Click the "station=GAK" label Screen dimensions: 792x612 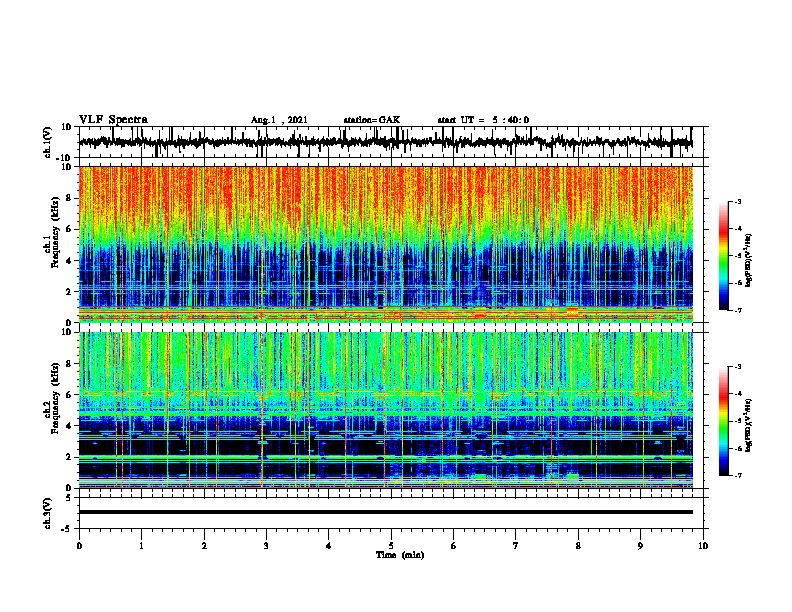click(372, 120)
